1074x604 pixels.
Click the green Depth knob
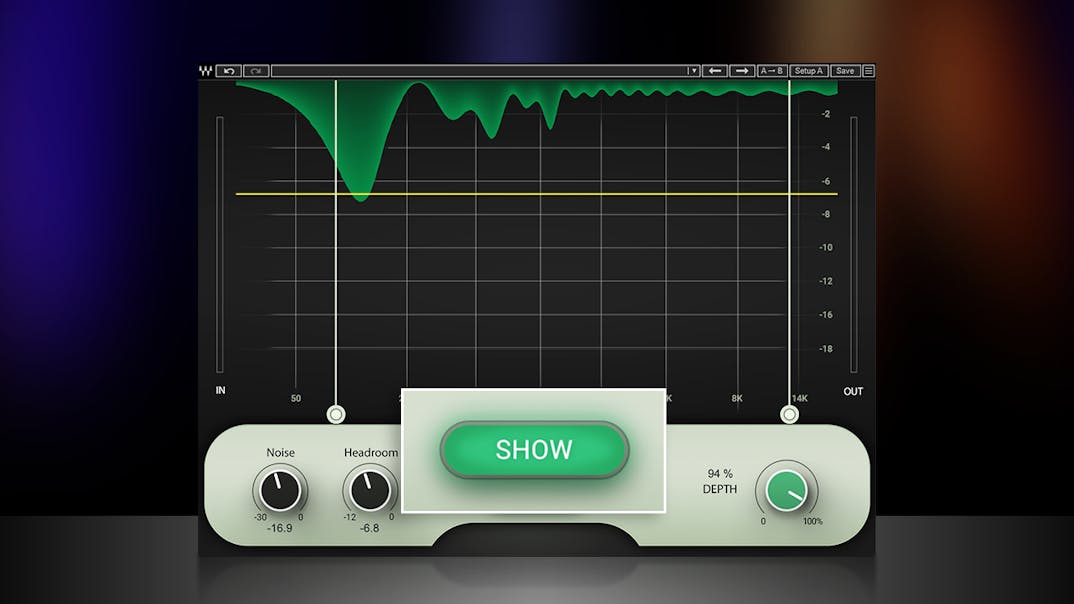click(787, 490)
